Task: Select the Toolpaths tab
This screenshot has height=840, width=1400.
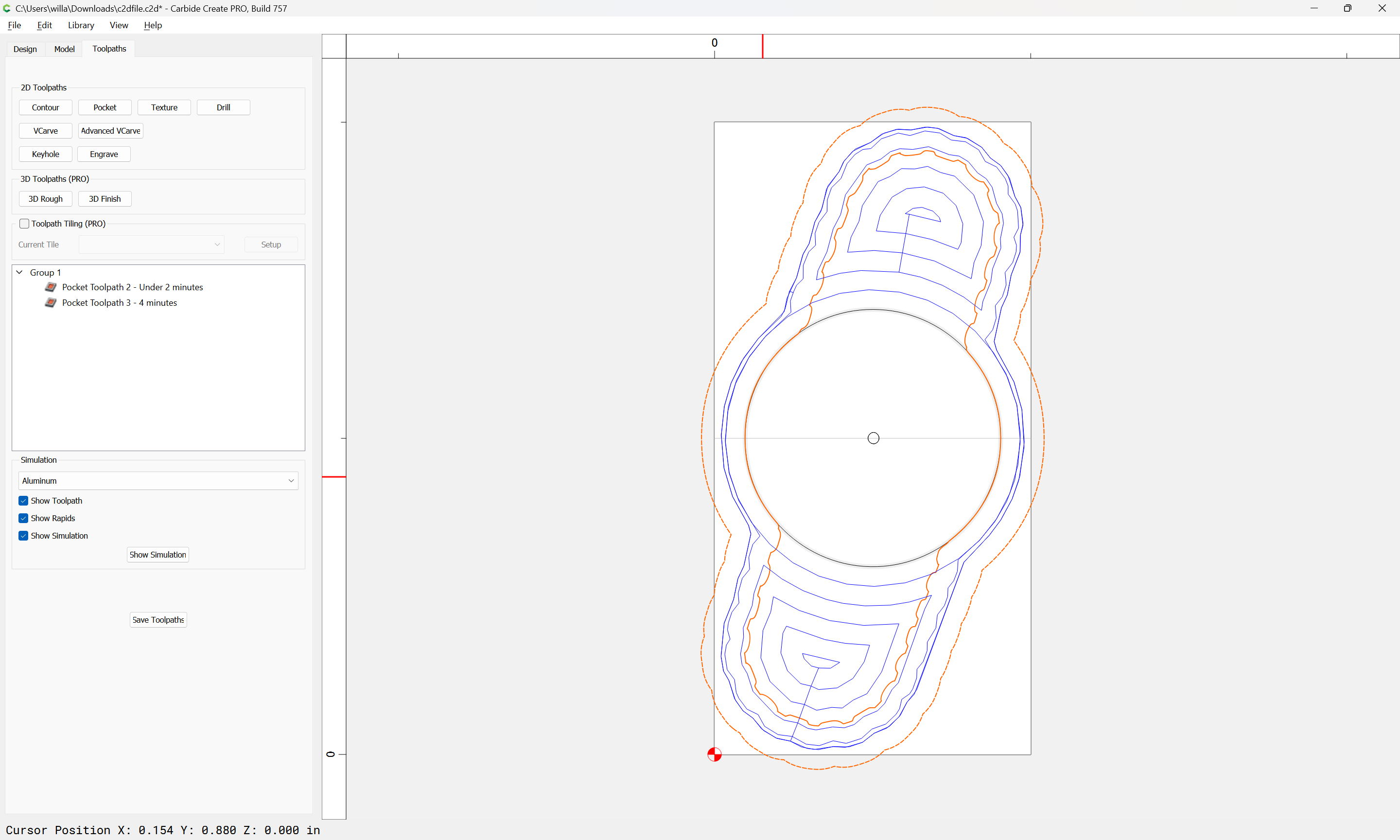Action: pos(109,49)
